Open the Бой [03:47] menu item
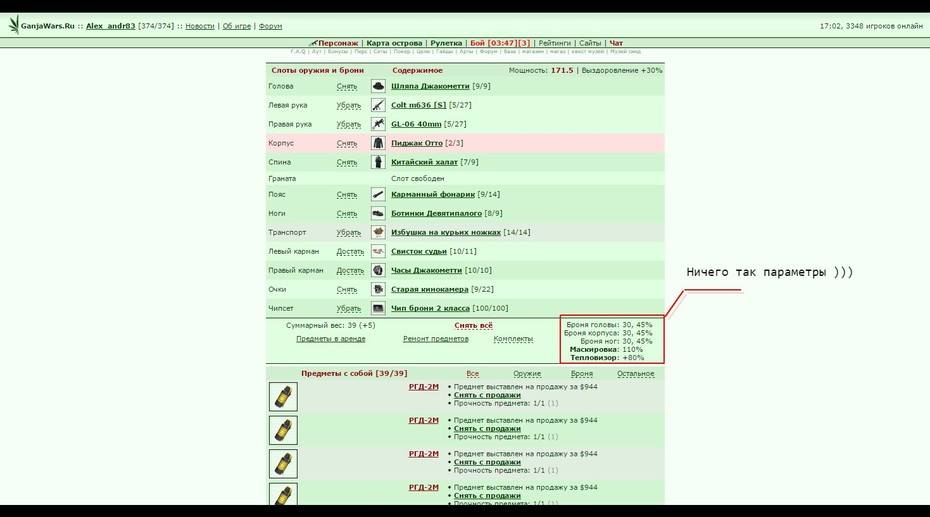 click(x=500, y=43)
